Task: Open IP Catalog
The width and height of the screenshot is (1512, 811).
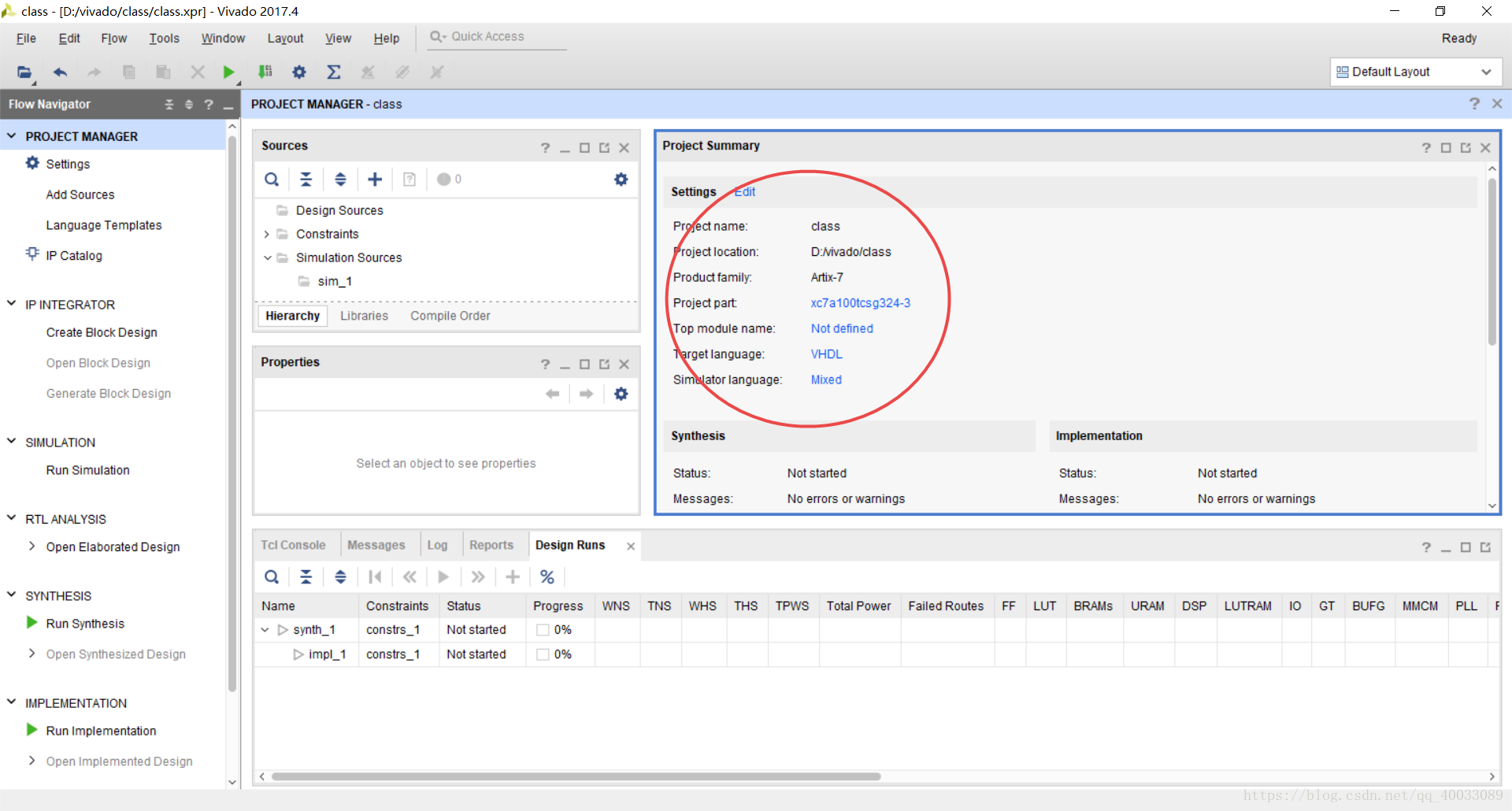Action: 74,256
